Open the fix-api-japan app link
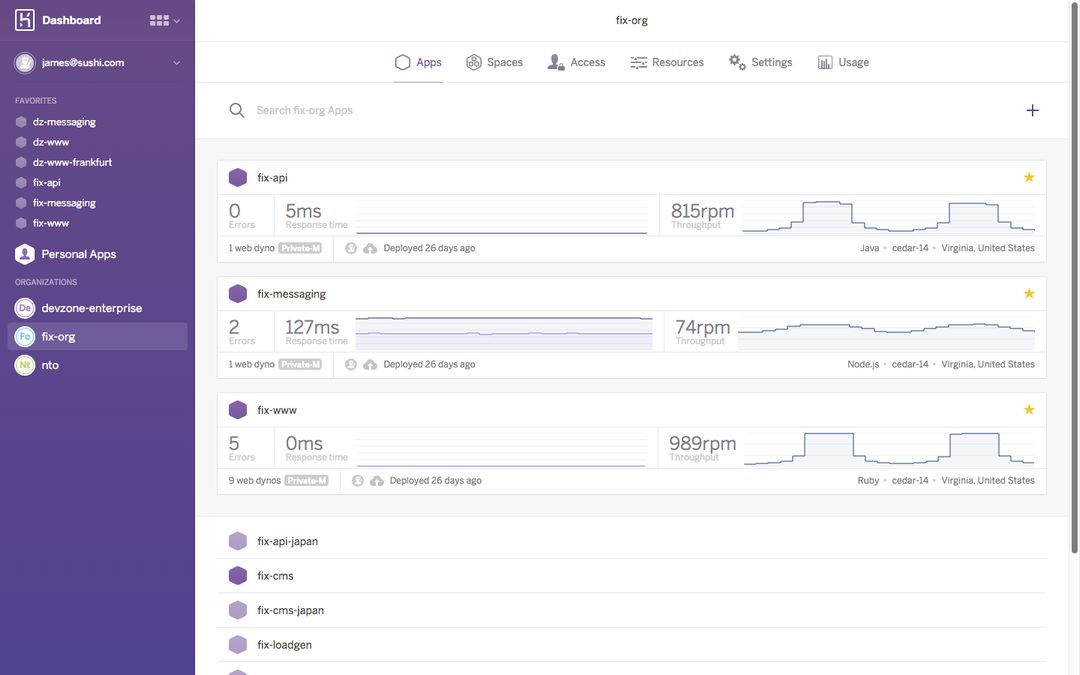The image size is (1080, 675). (287, 542)
